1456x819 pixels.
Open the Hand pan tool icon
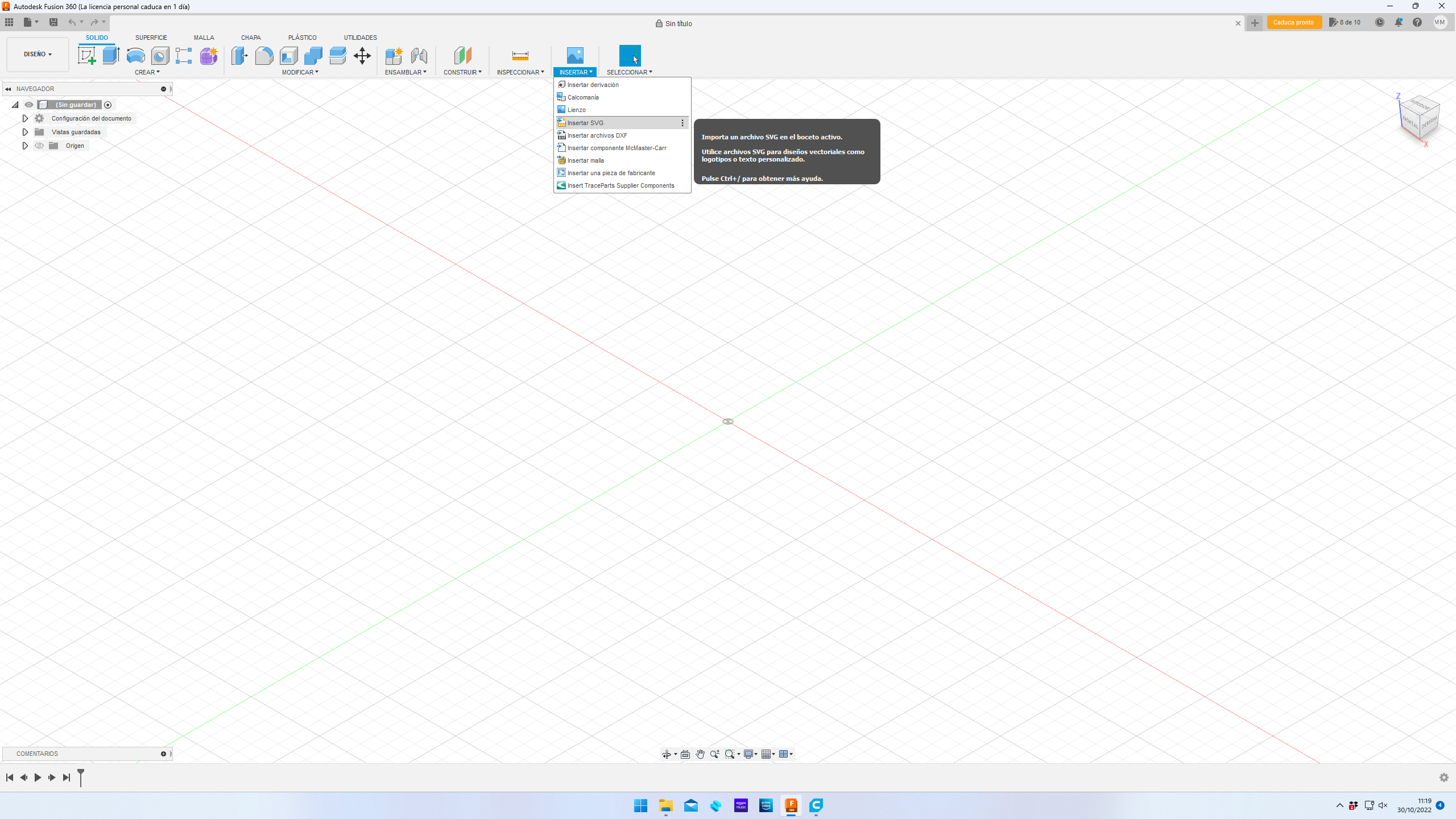point(700,754)
